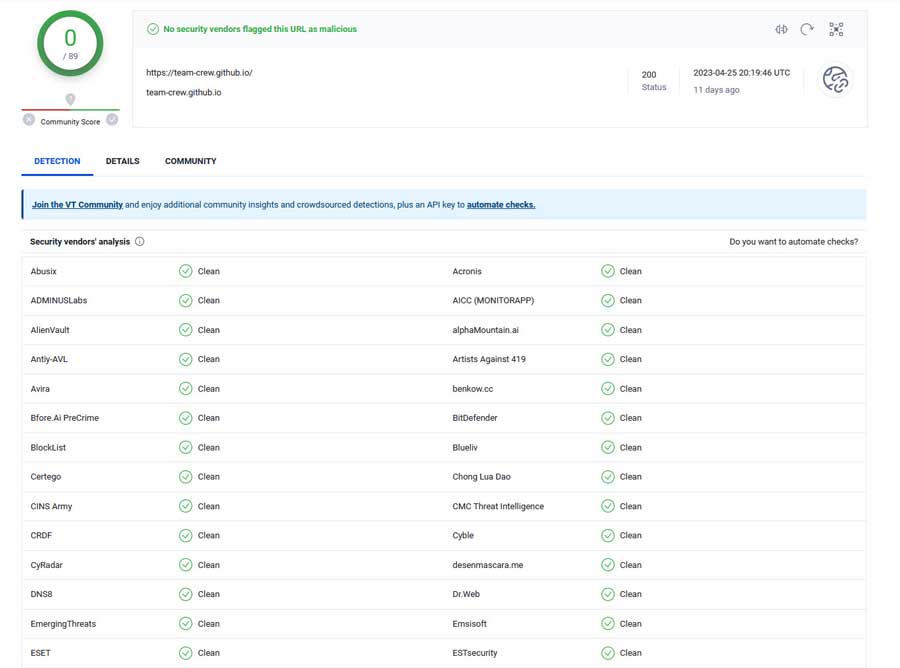900x668 pixels.
Task: Open the VT graph icon
Action: tap(836, 29)
